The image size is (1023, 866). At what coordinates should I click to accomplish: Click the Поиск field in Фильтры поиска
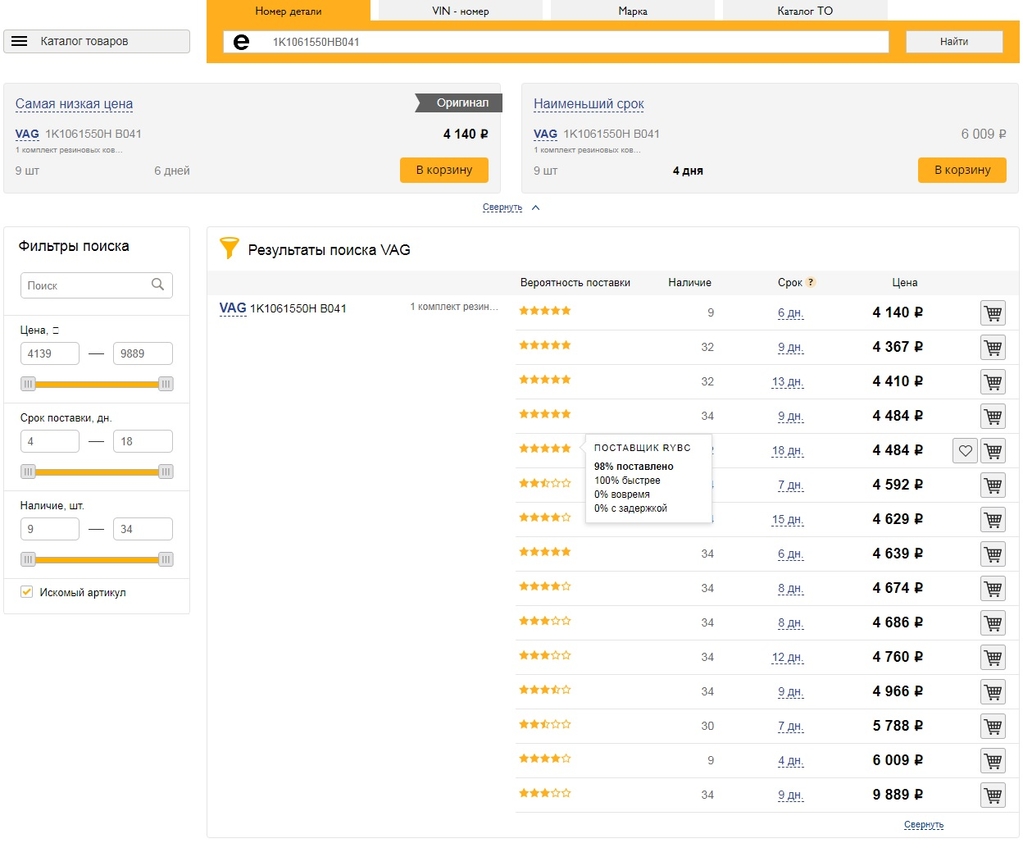click(97, 285)
